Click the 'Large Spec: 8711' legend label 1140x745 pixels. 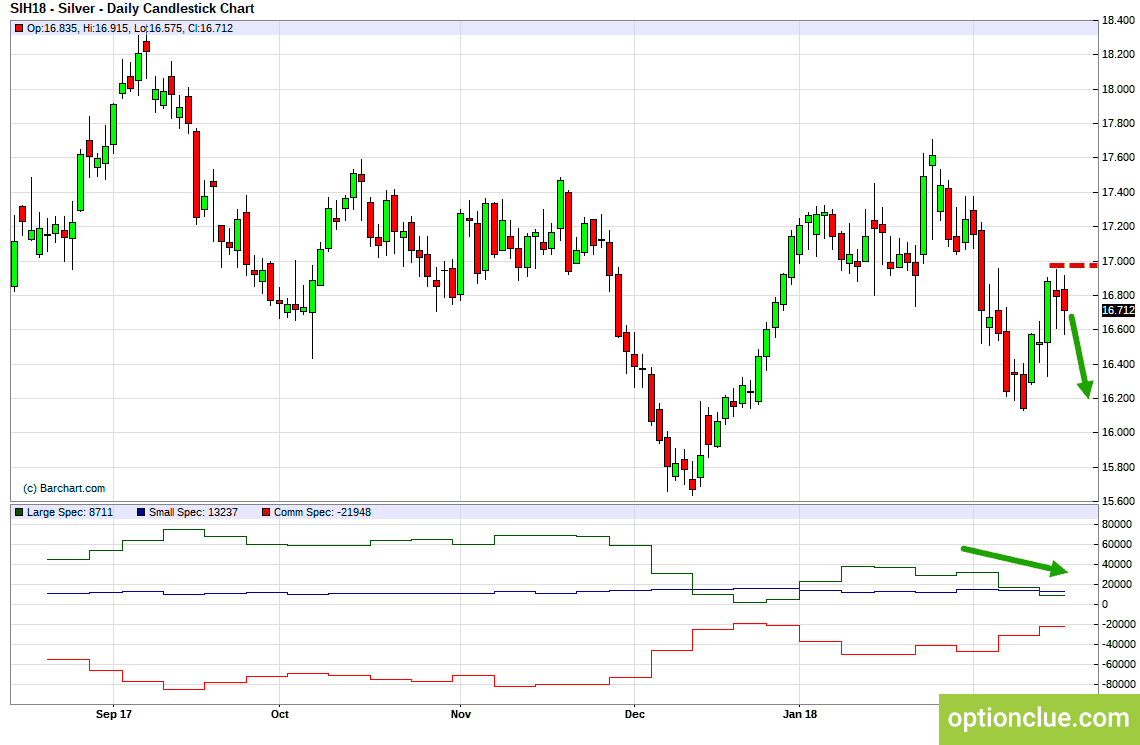pos(70,512)
